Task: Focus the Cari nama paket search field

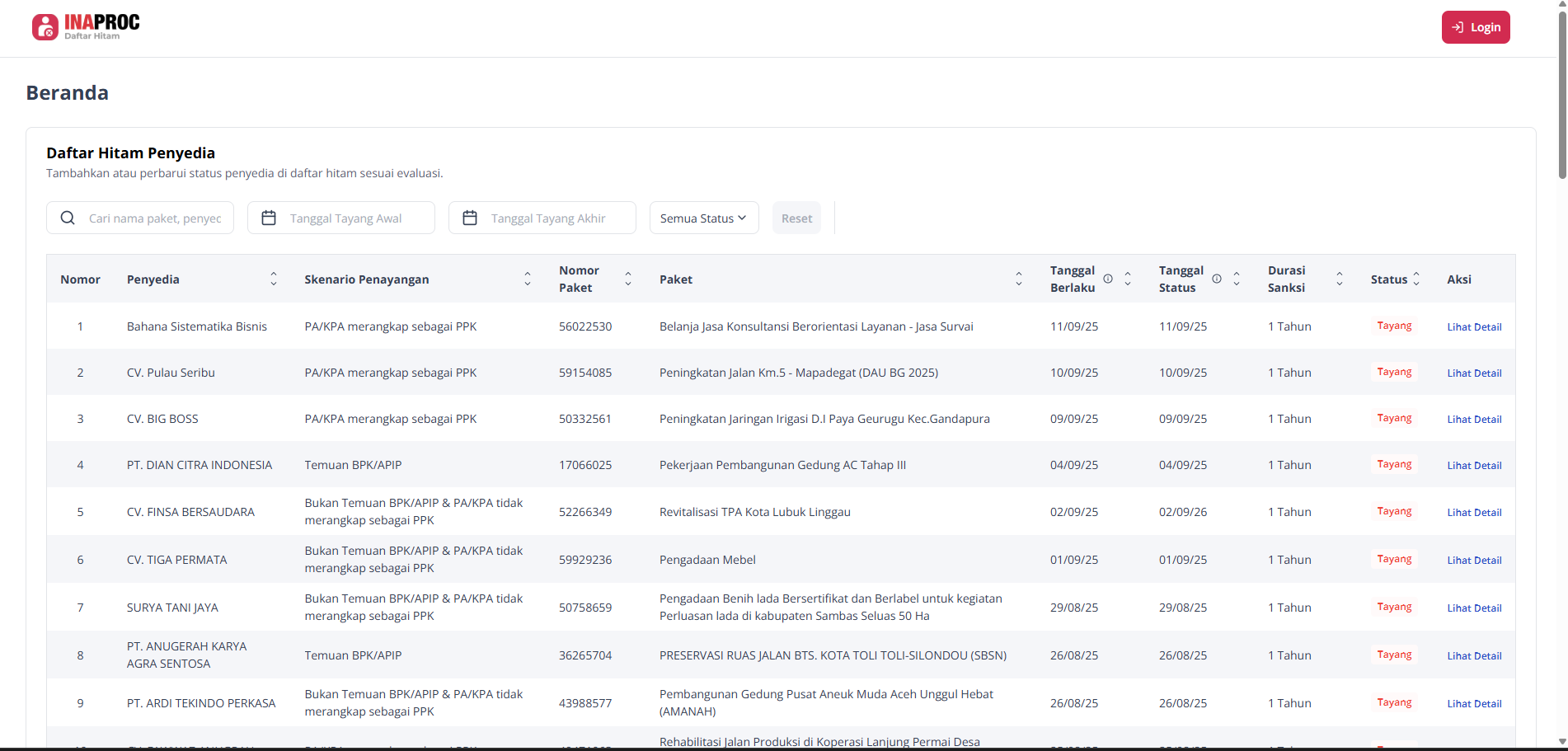Action: (155, 218)
